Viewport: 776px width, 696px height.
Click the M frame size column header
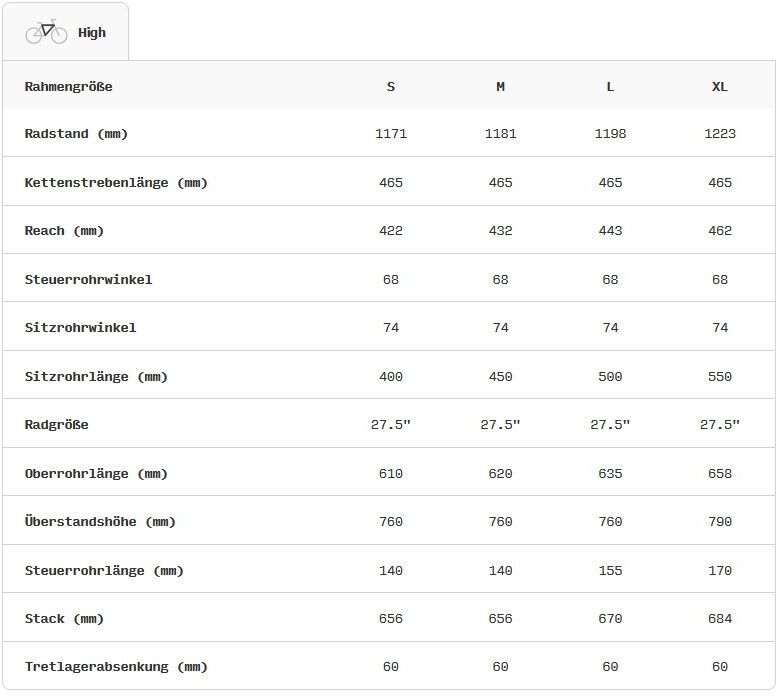coord(500,87)
